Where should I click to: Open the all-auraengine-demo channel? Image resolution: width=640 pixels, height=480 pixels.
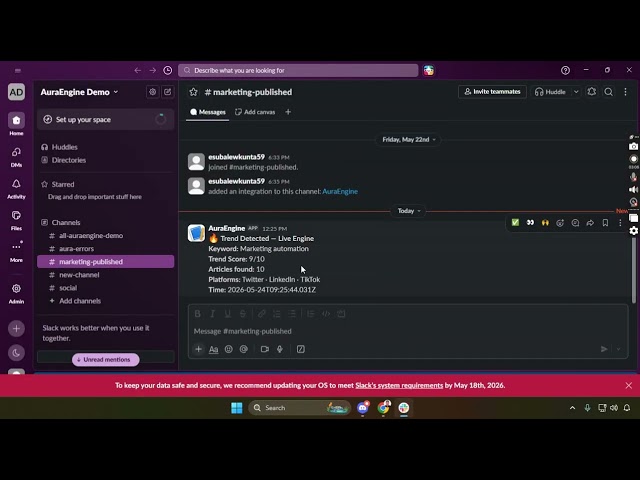[106, 236]
